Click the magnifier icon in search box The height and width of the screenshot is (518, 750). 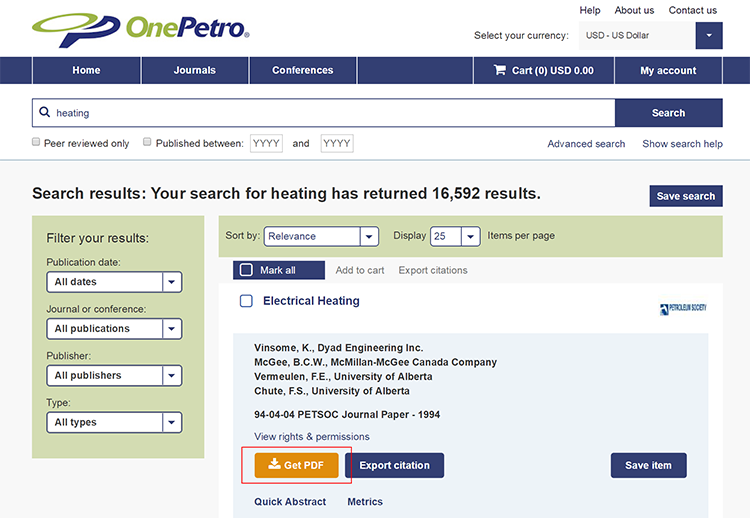point(44,112)
